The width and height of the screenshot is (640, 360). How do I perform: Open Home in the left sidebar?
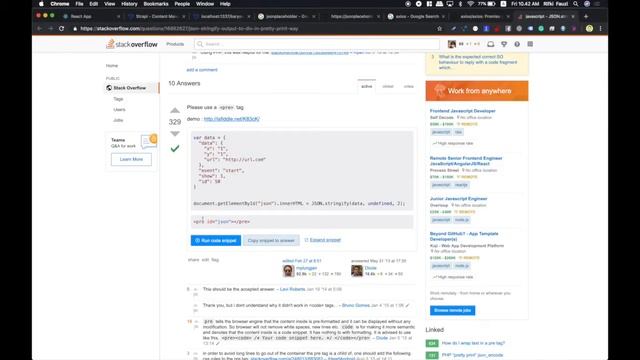(112, 65)
